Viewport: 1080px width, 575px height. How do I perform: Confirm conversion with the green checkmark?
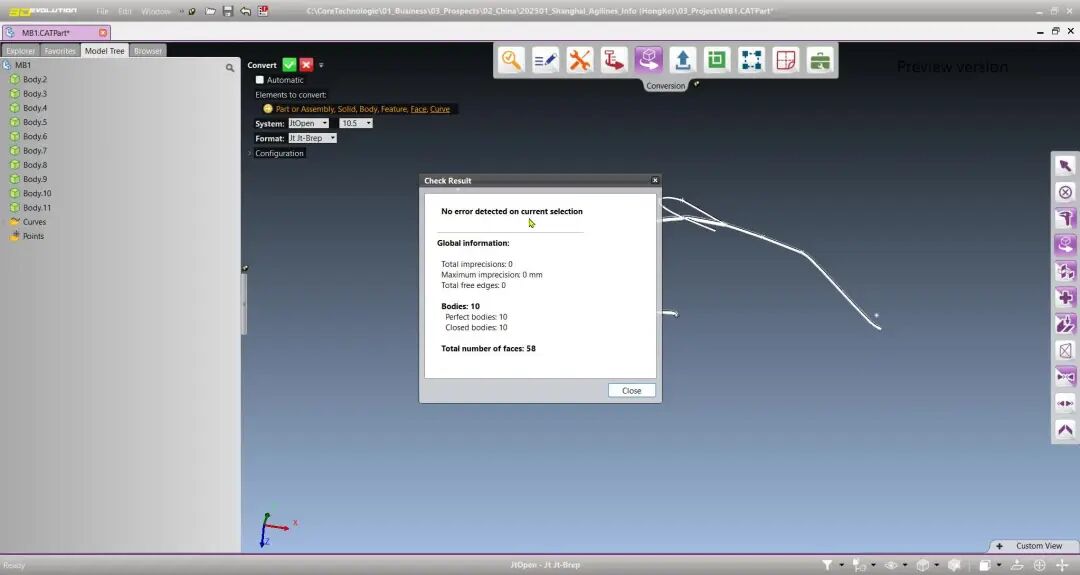[289, 65]
